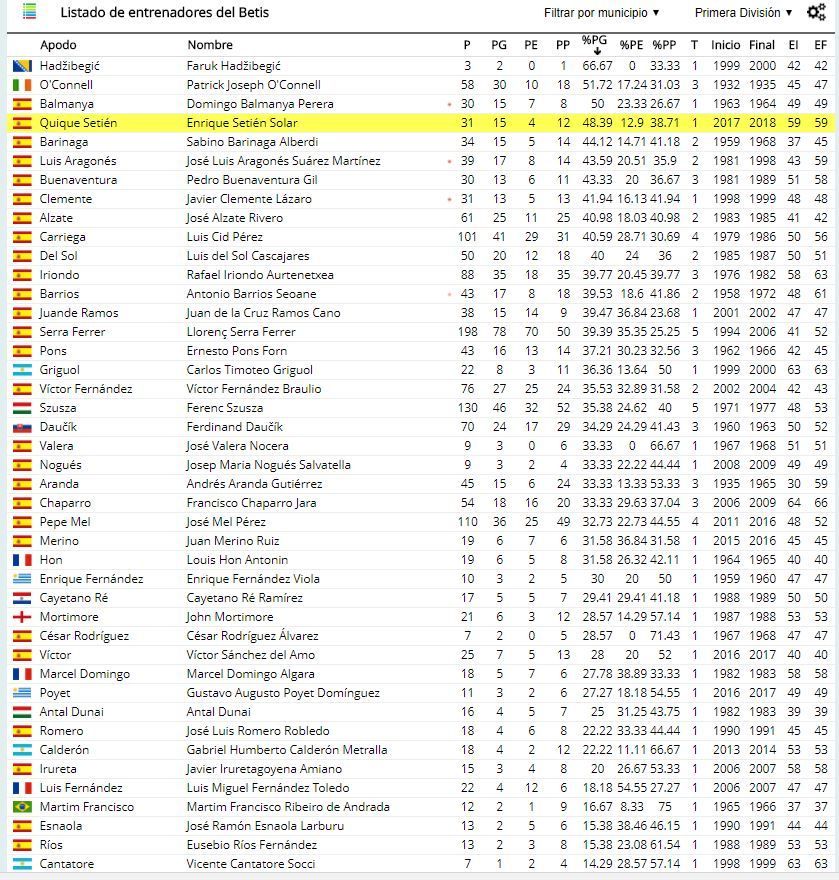Image resolution: width=839 pixels, height=880 pixels.
Task: Open the settings gears icon
Action: 816,12
